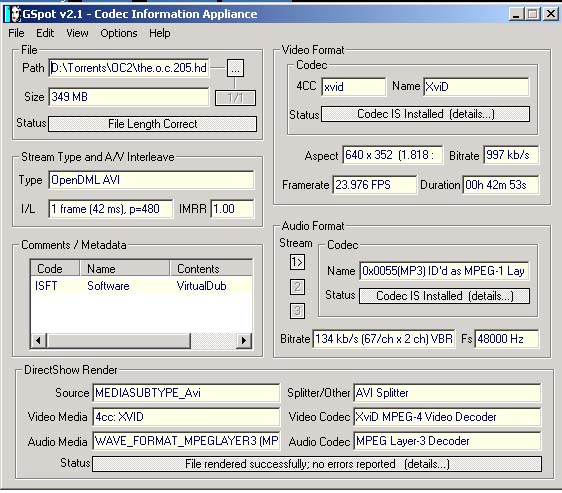Open the File menu
The width and height of the screenshot is (562, 493).
click(x=16, y=33)
